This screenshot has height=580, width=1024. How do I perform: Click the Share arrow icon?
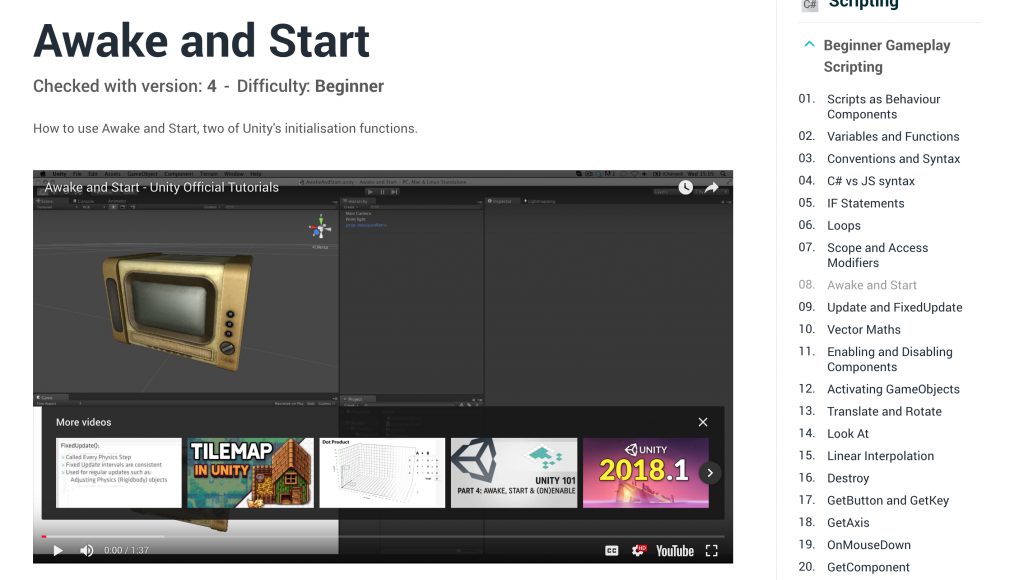pyautogui.click(x=711, y=187)
